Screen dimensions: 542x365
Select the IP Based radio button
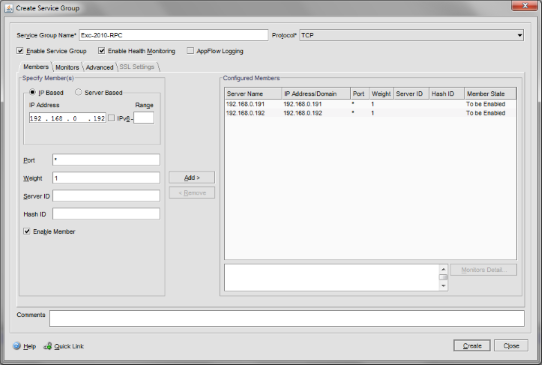pos(32,92)
